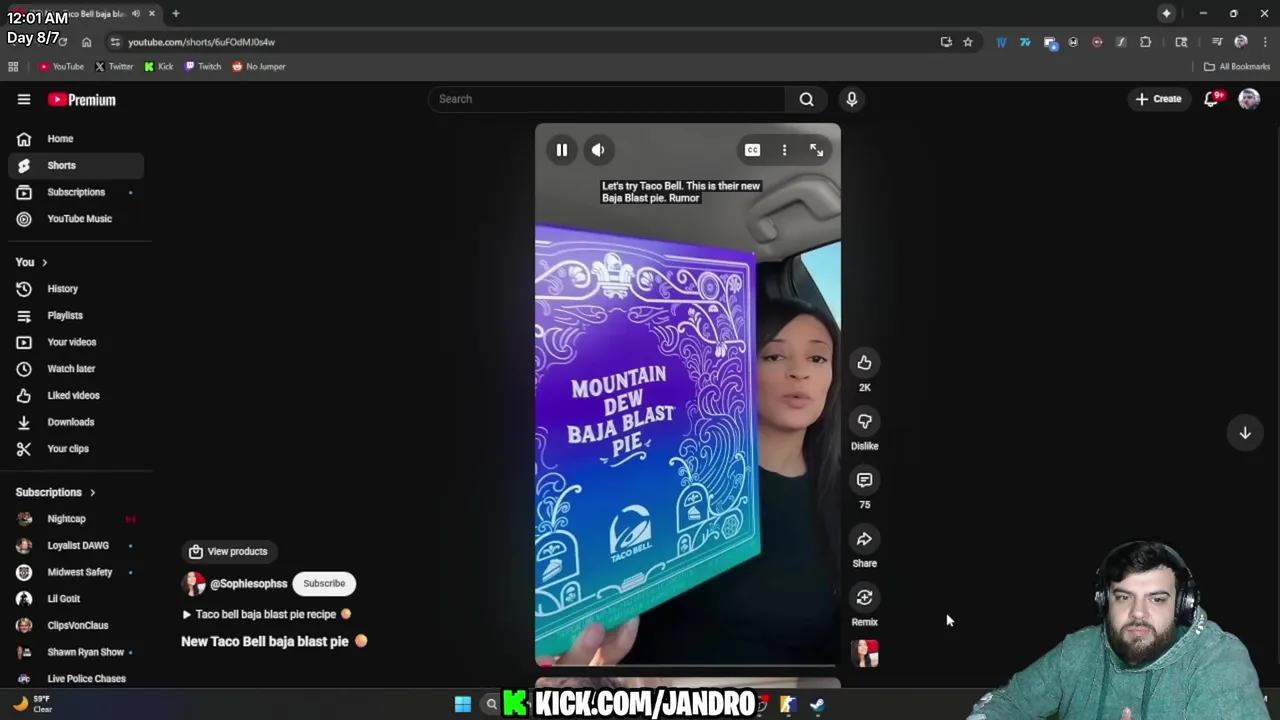Expand the All Bookmarks folder
Screen dimensions: 1280x720
coord(1237,67)
